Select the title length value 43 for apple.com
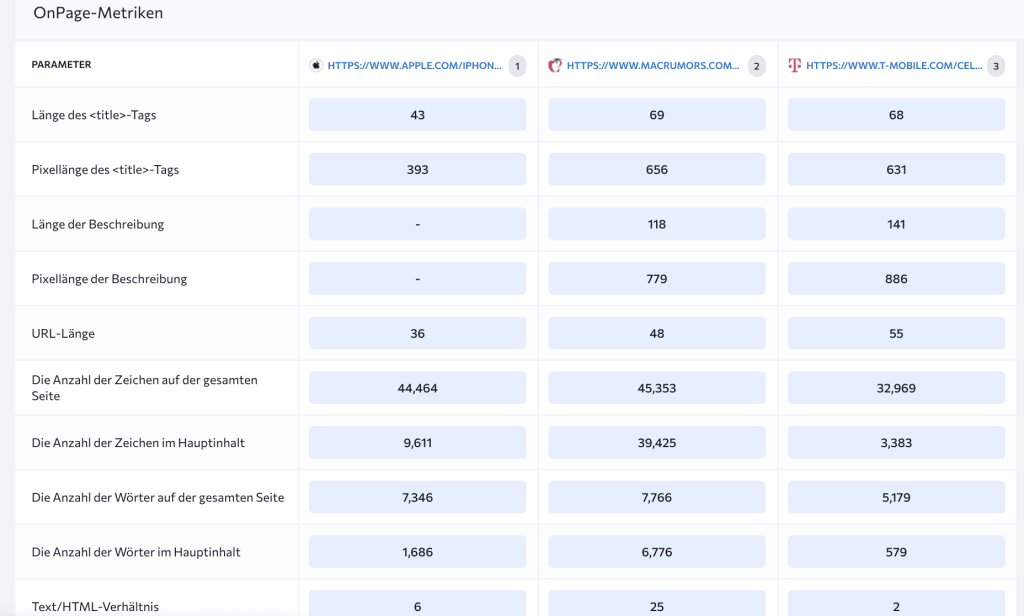Screen dimensions: 1024x616 tap(417, 114)
